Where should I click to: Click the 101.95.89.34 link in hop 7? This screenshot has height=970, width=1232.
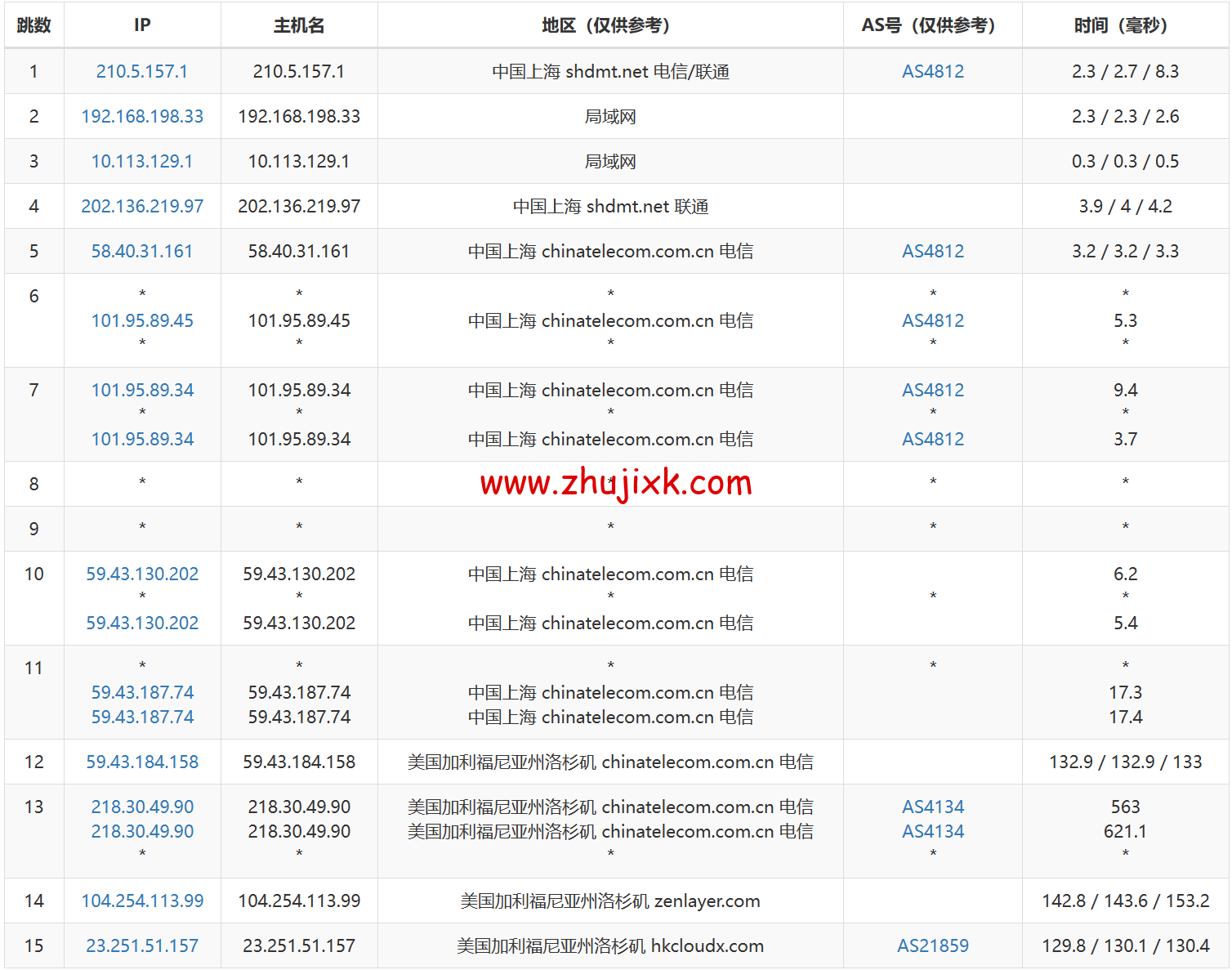click(x=141, y=390)
